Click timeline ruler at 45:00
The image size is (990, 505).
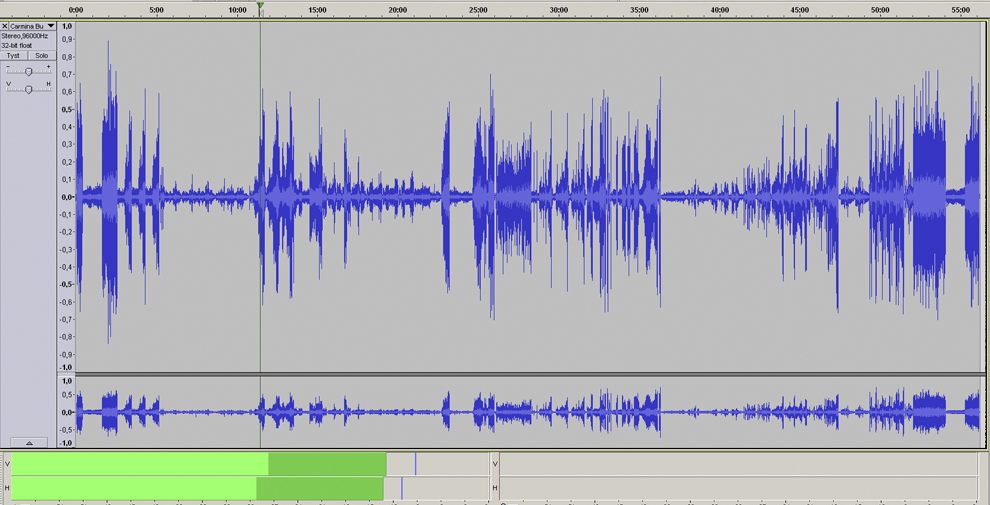(800, 10)
